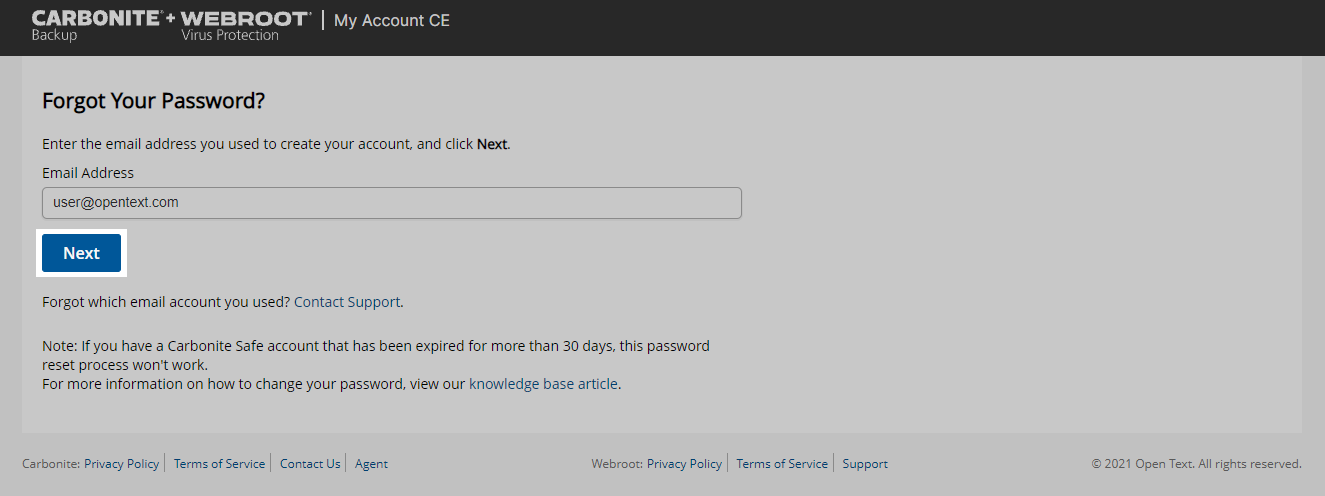
Task: Click the Open Text copyright notice
Action: 1196,464
